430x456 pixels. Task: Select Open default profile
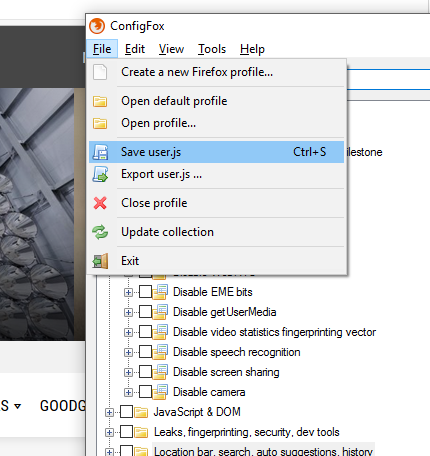pyautogui.click(x=216, y=101)
